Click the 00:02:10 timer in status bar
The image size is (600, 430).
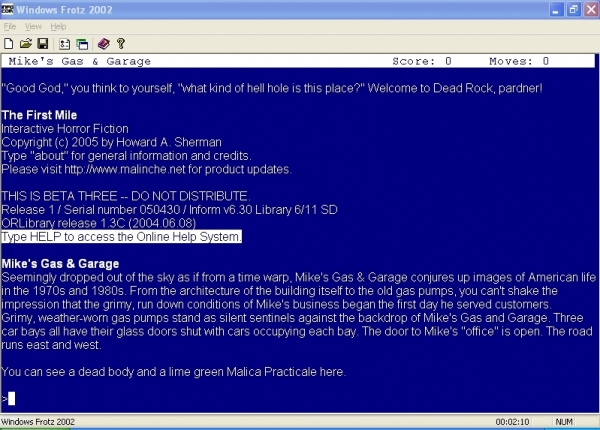point(512,422)
